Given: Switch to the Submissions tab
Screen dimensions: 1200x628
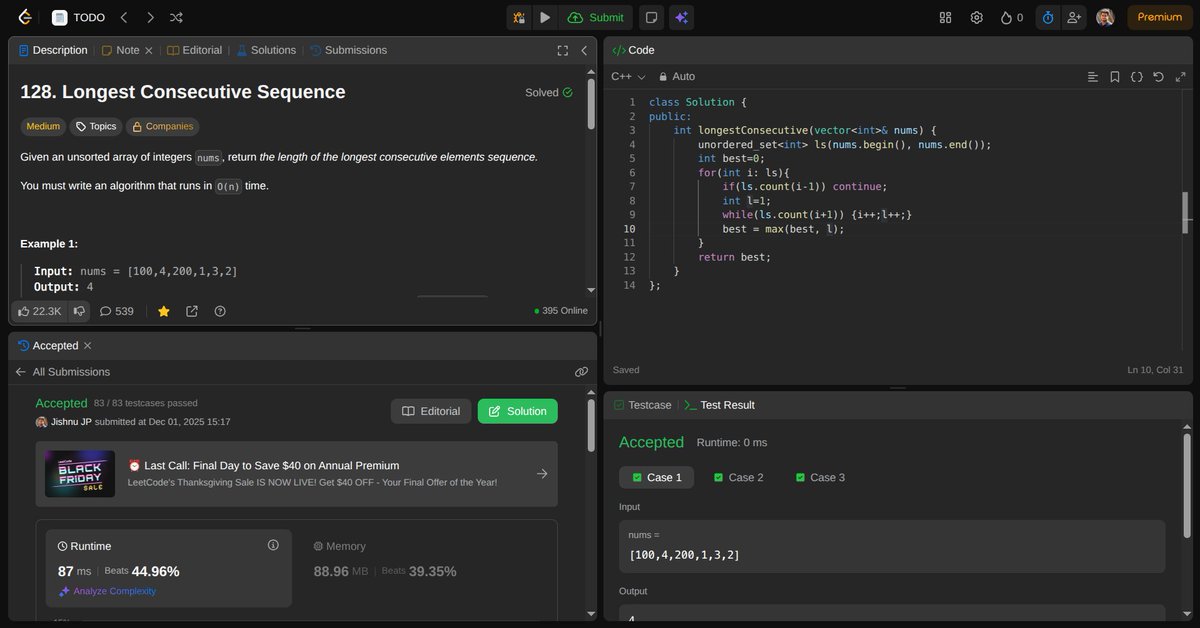Looking at the screenshot, I should 348,50.
